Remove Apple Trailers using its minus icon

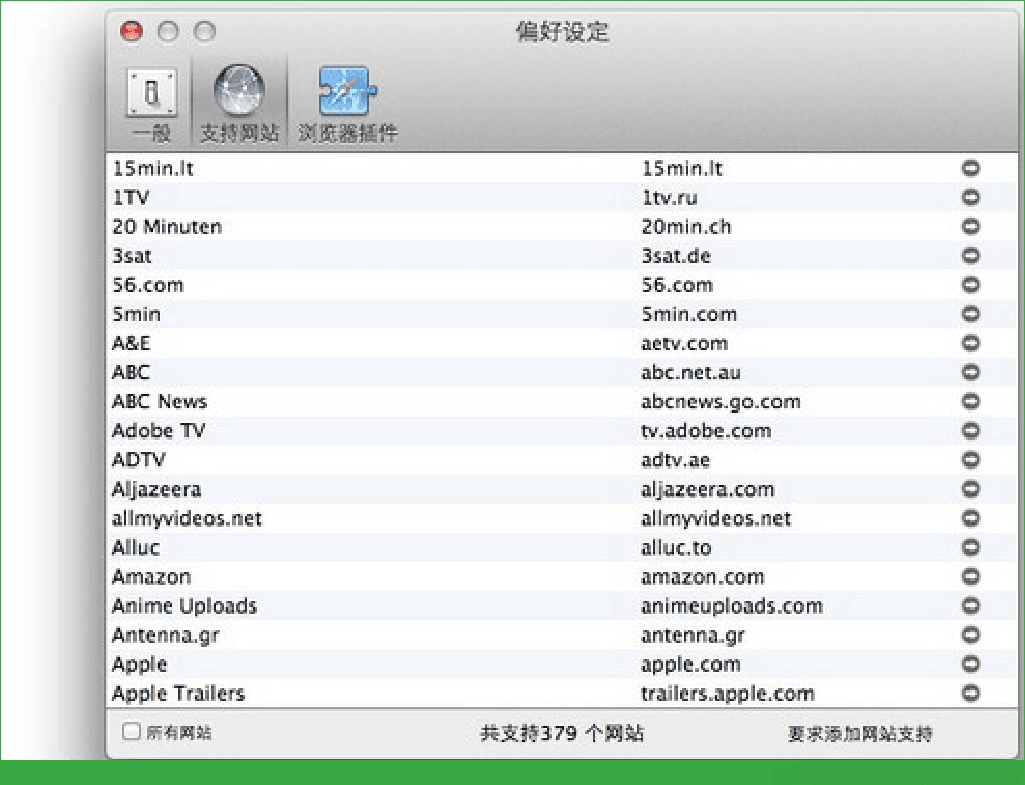pyautogui.click(x=970, y=693)
